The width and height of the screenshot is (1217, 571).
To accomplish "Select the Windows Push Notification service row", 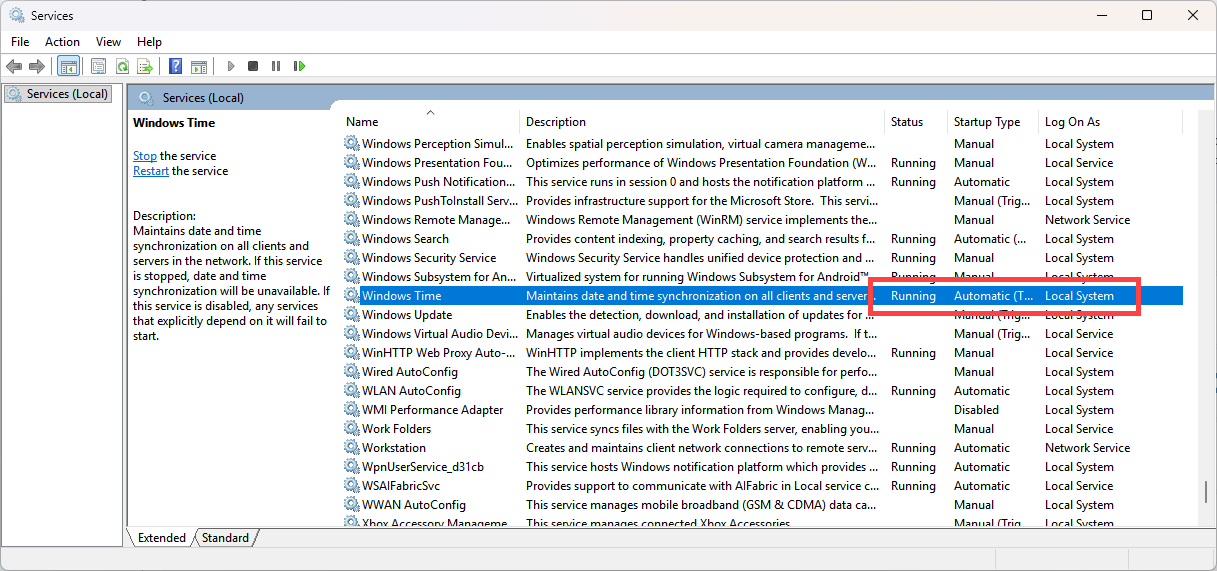I will (762, 182).
